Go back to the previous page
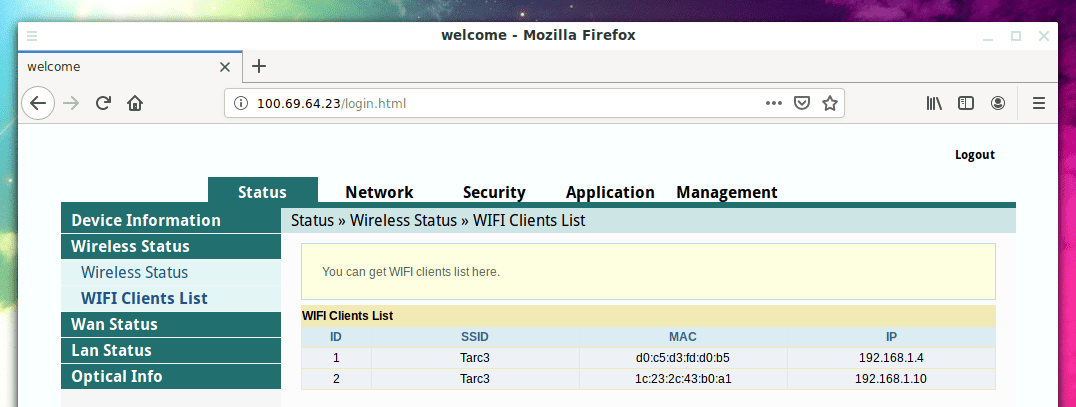 click(38, 103)
